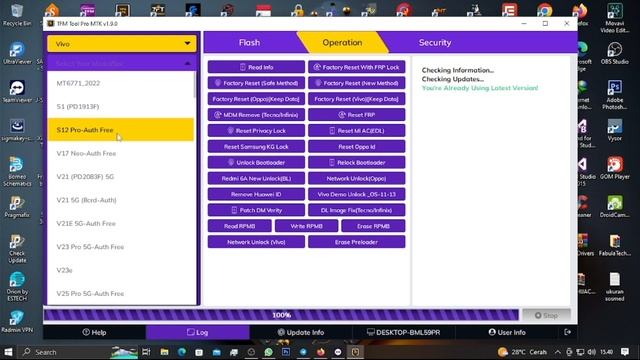Click Unlock Bootloader button
Screen dimensions: 640x360
point(256,162)
